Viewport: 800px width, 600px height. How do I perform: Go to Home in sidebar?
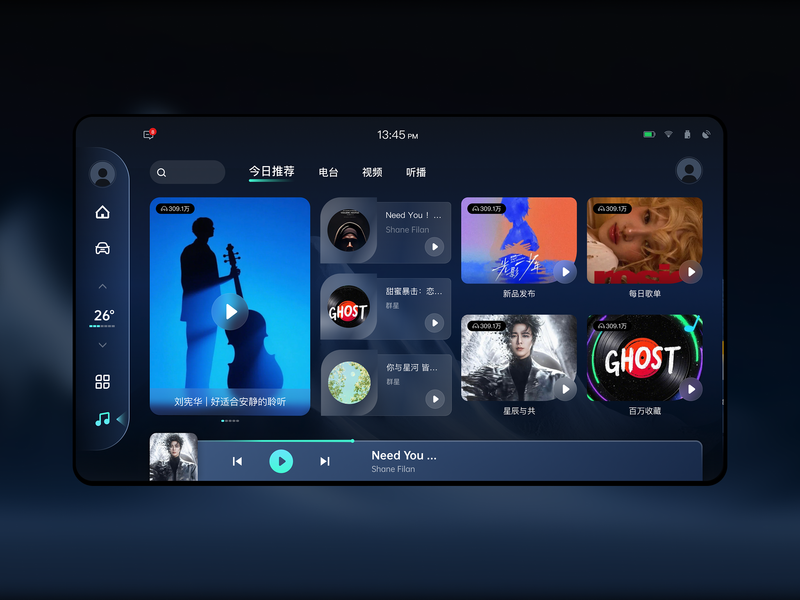click(x=103, y=212)
